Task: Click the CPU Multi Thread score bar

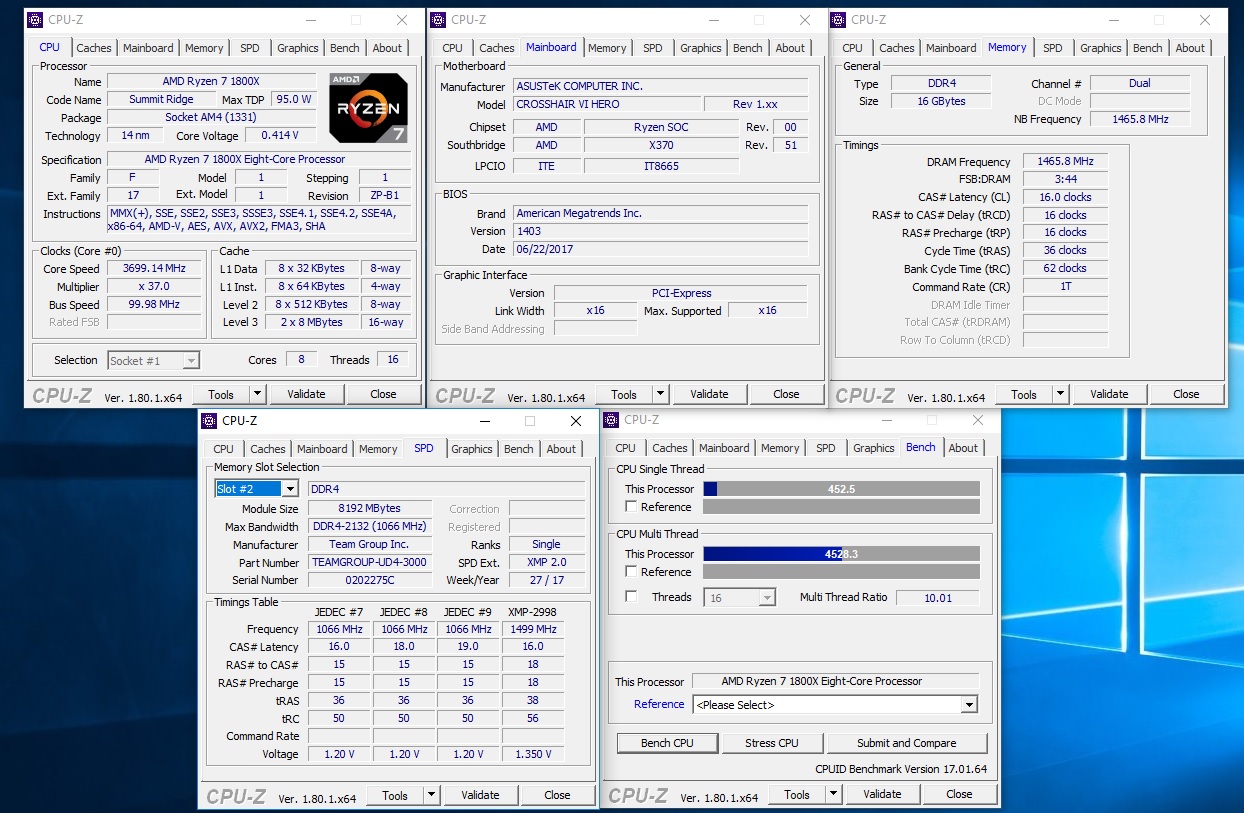Action: click(841, 554)
